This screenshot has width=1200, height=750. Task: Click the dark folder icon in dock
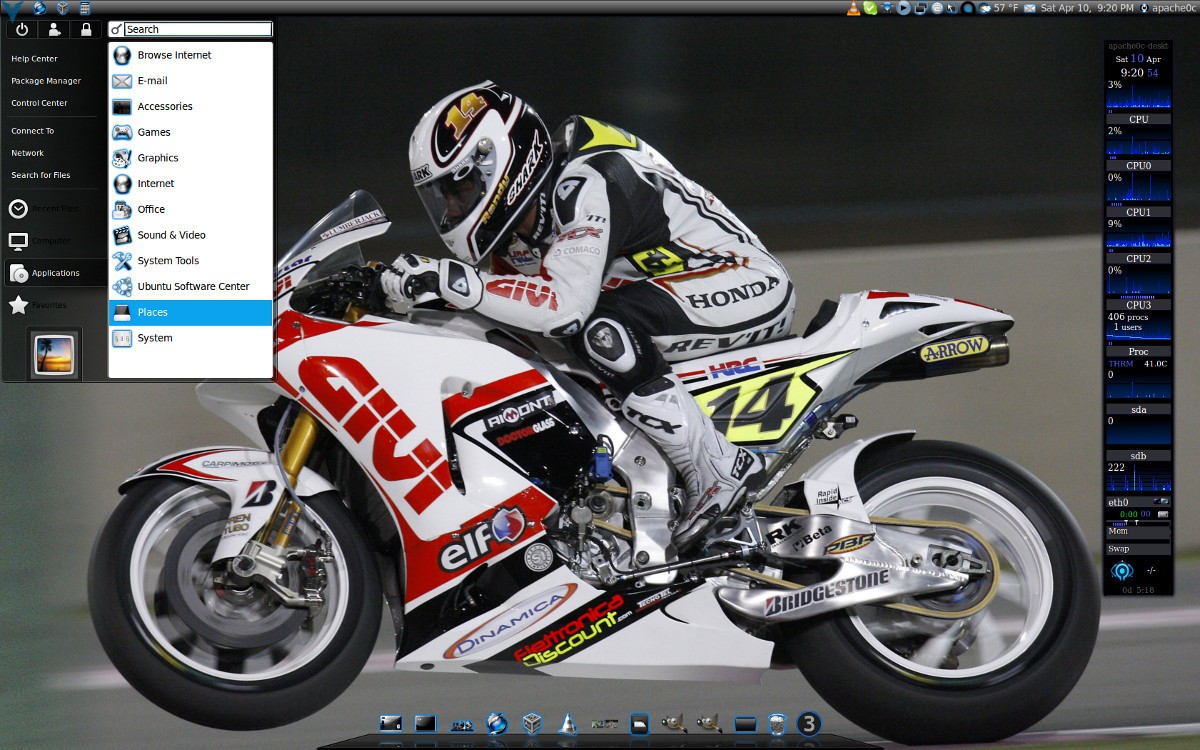pos(745,723)
